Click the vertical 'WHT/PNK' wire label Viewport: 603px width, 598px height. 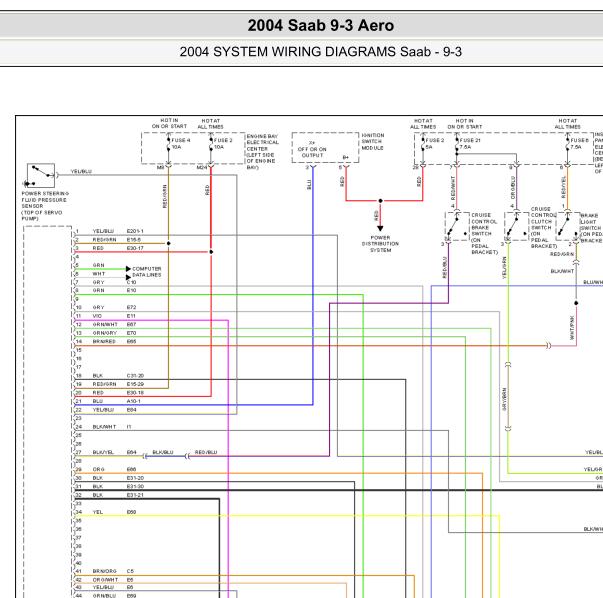(572, 328)
